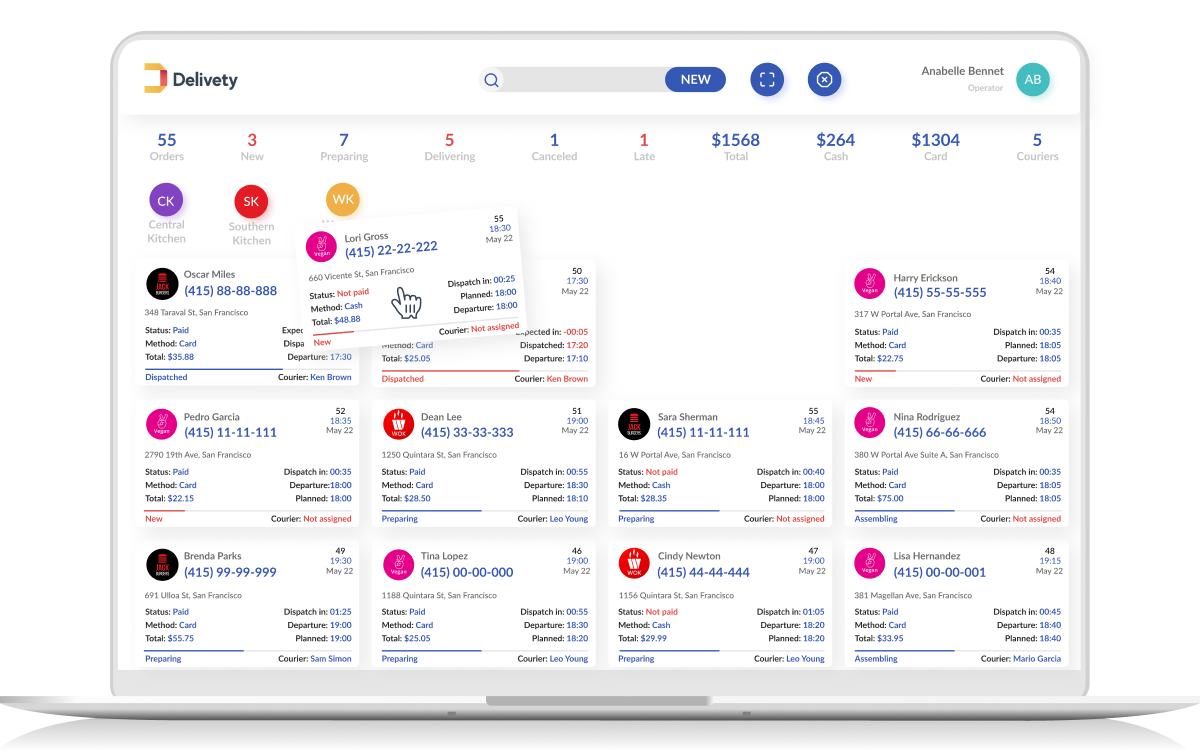Click inside the search input field
This screenshot has height=753, width=1200.
click(583, 80)
